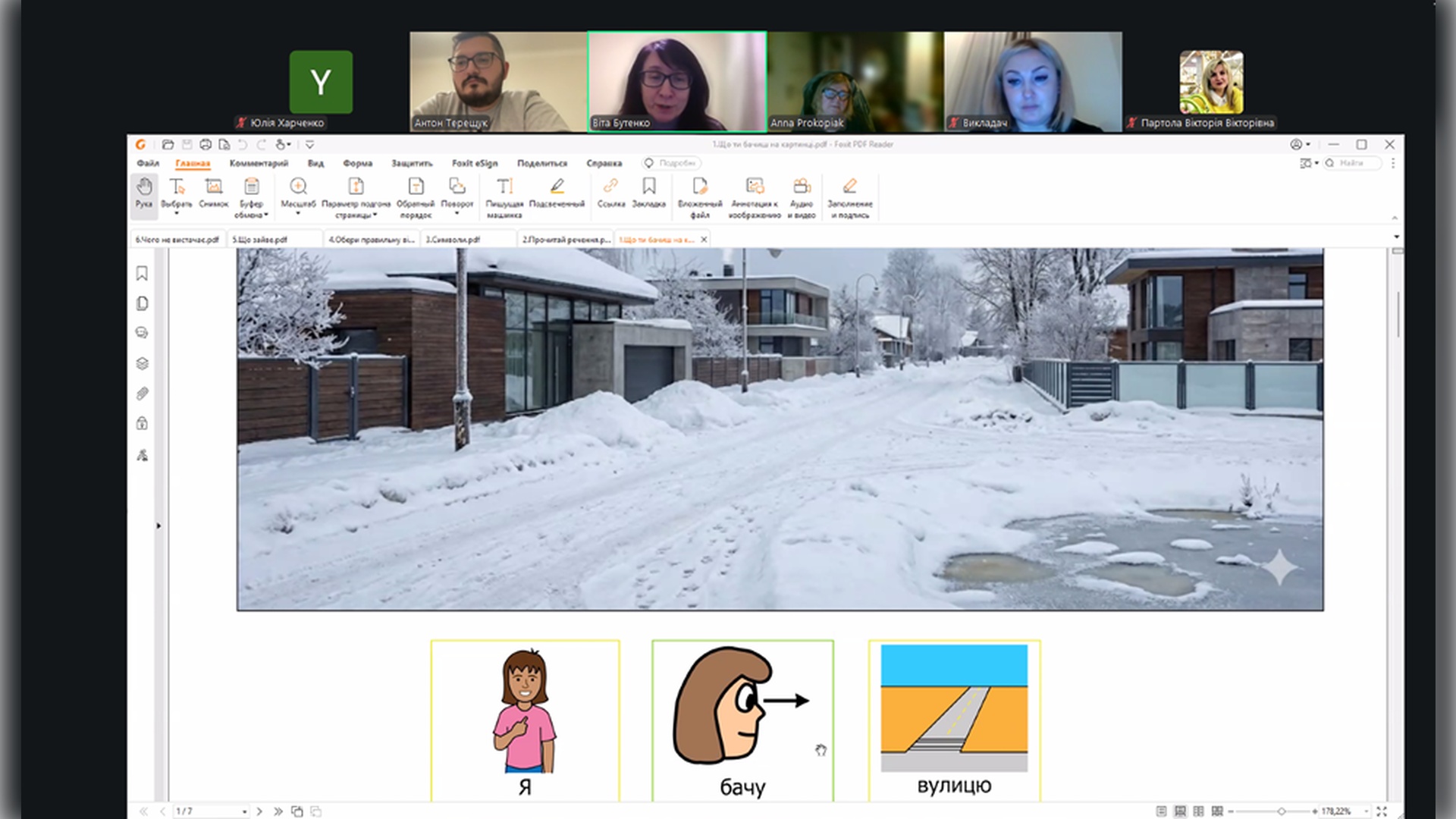The height and width of the screenshot is (819, 1456).
Task: Toggle single page view mode
Action: (x=1161, y=811)
